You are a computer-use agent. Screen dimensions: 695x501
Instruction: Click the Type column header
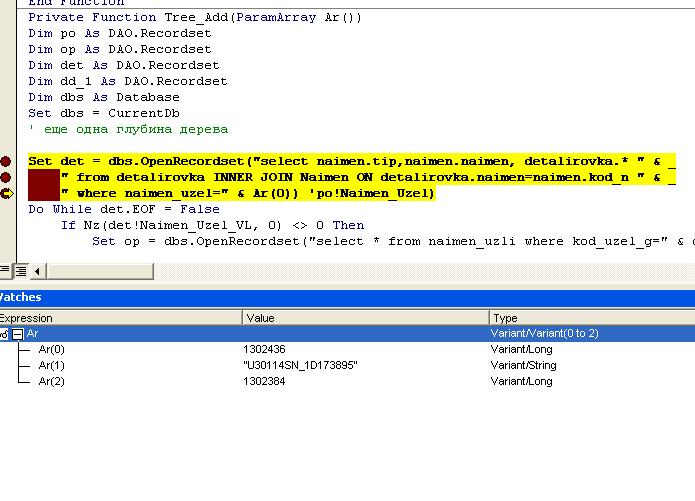pyautogui.click(x=592, y=318)
